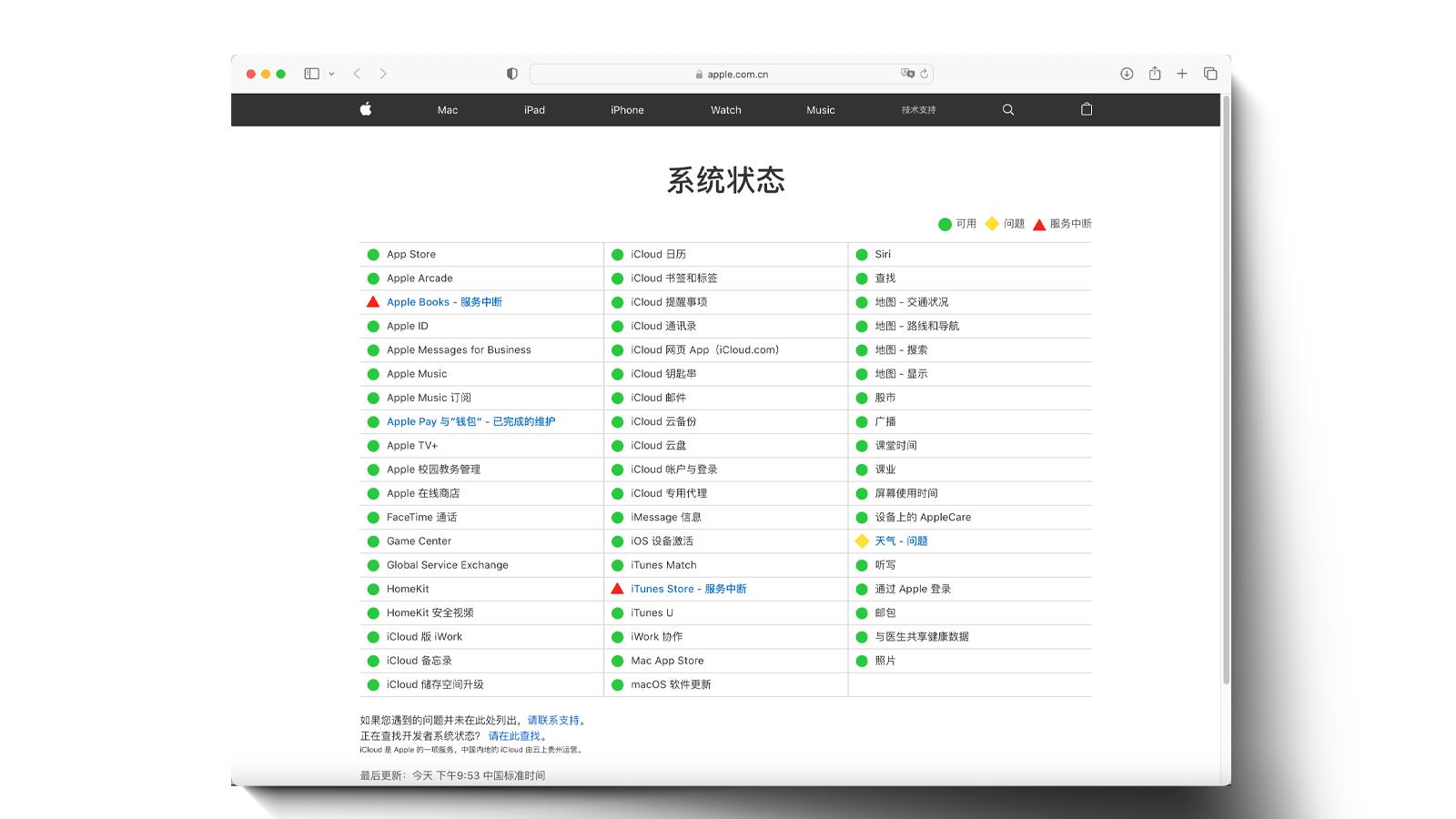This screenshot has height=819, width=1456.
Task: Open the Watch section in the navigation
Action: [x=725, y=109]
